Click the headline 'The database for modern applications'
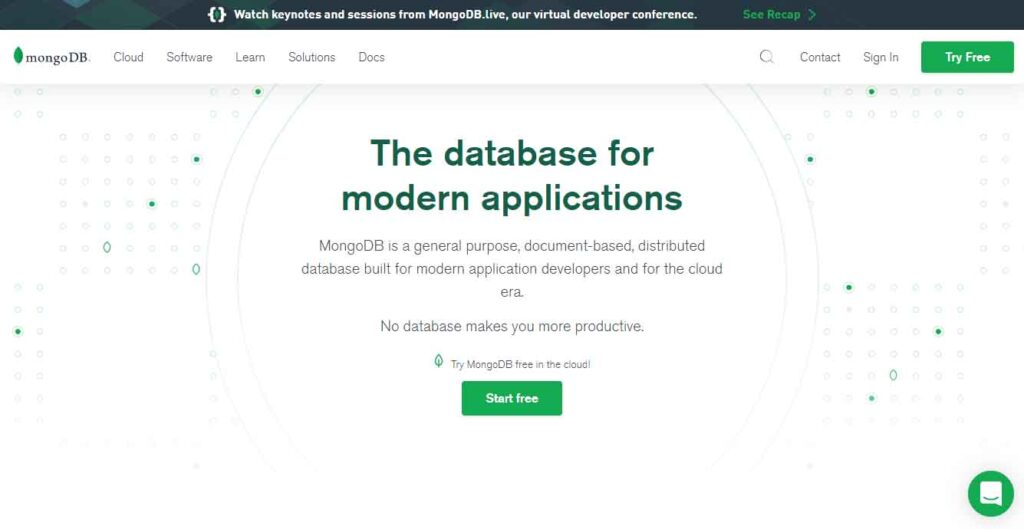 coord(512,176)
